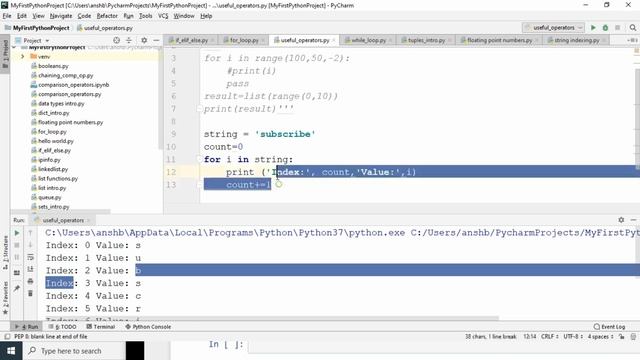This screenshot has height=360, width=640.
Task: Toggle the Favorites side panel
Action: [5, 298]
